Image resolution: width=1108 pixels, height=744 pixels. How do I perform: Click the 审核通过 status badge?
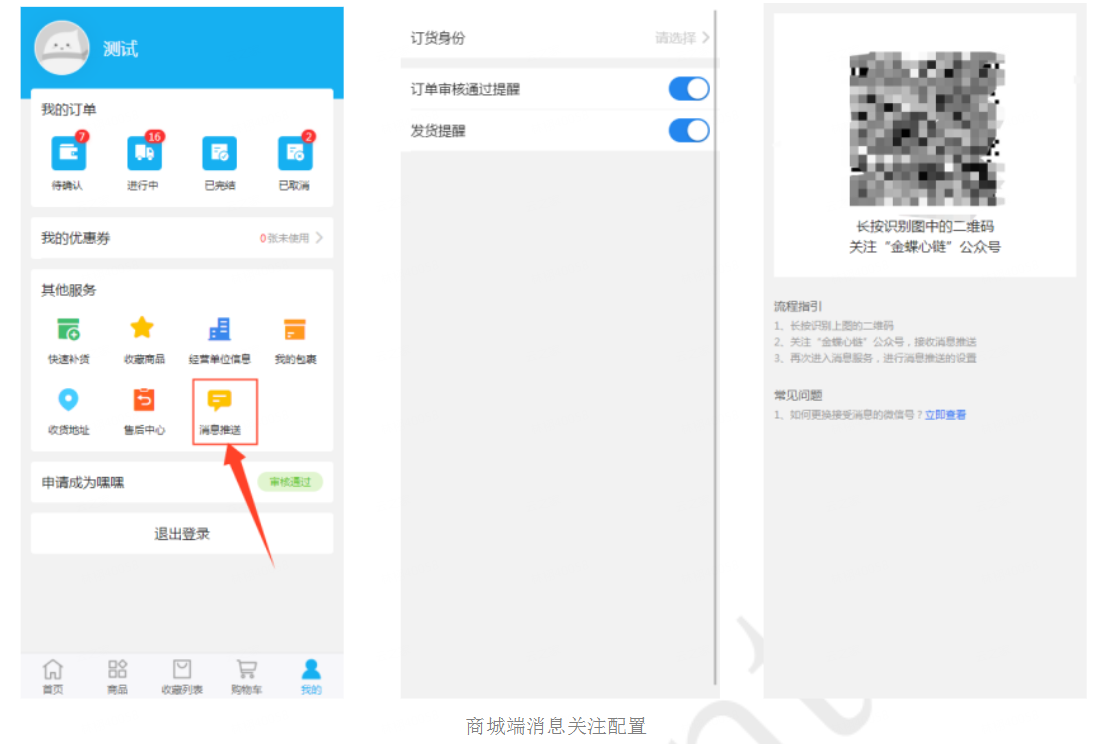(290, 482)
